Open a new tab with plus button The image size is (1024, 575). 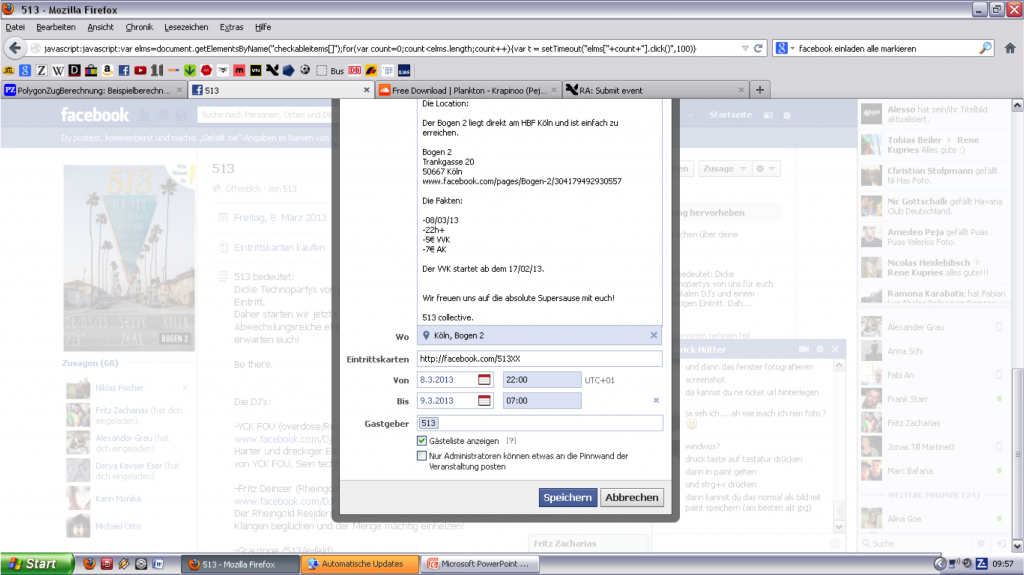[760, 90]
